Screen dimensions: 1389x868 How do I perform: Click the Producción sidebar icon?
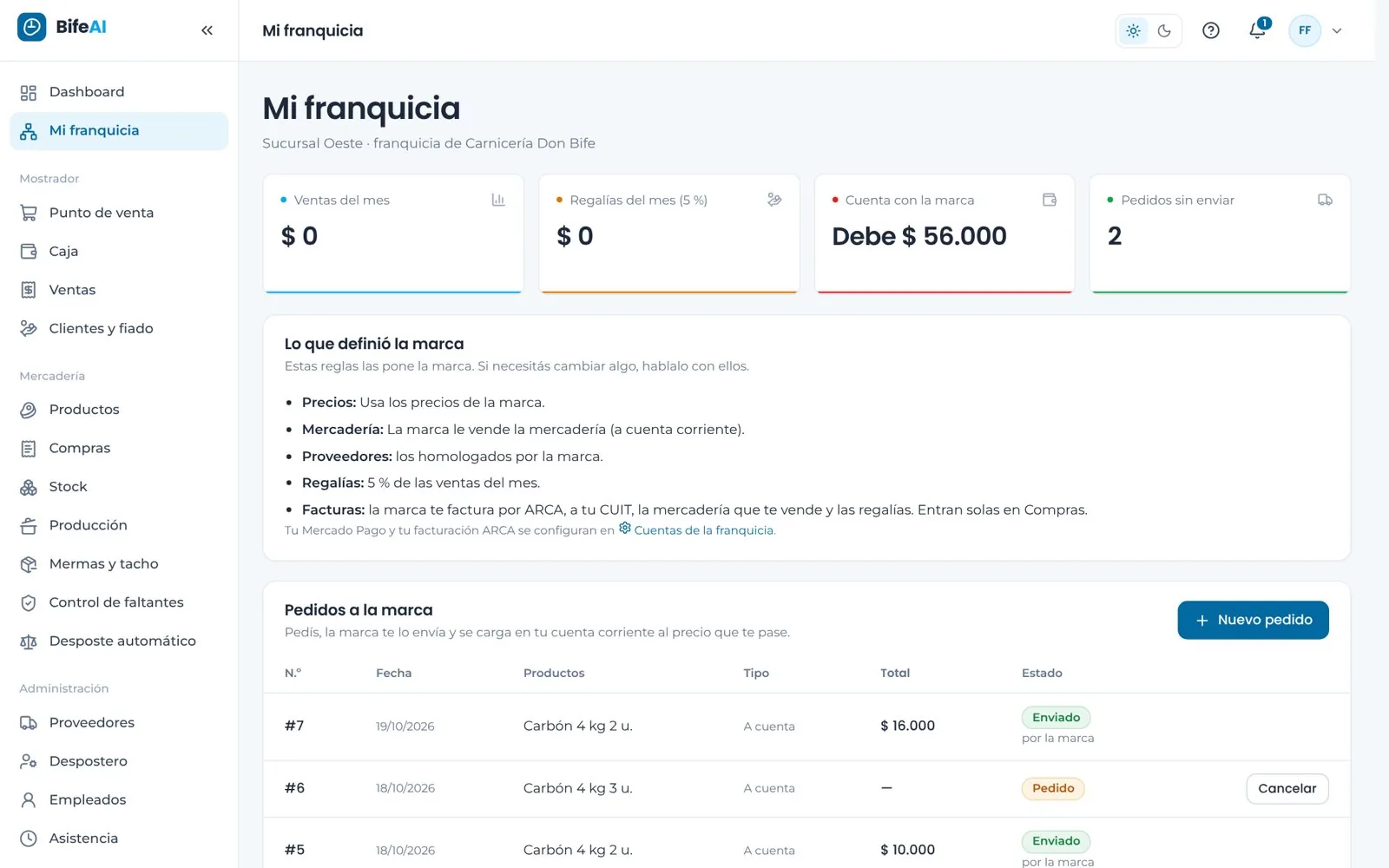[29, 525]
